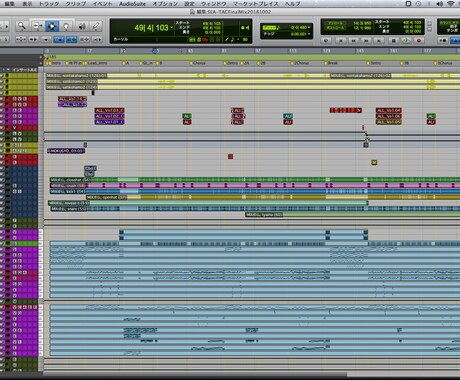Click the green Play transport button
The width and height of the screenshot is (460, 380).
[406, 40]
